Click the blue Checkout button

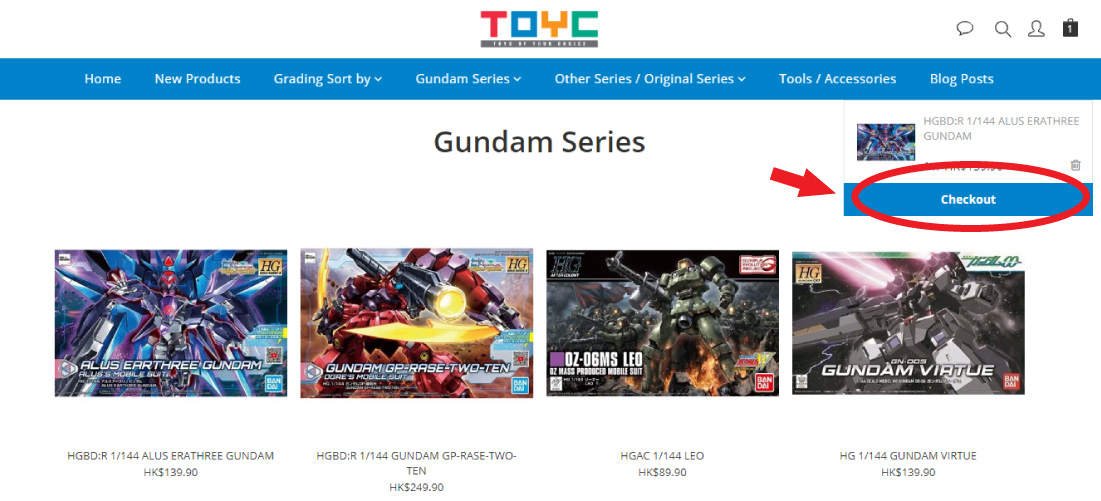[968, 199]
